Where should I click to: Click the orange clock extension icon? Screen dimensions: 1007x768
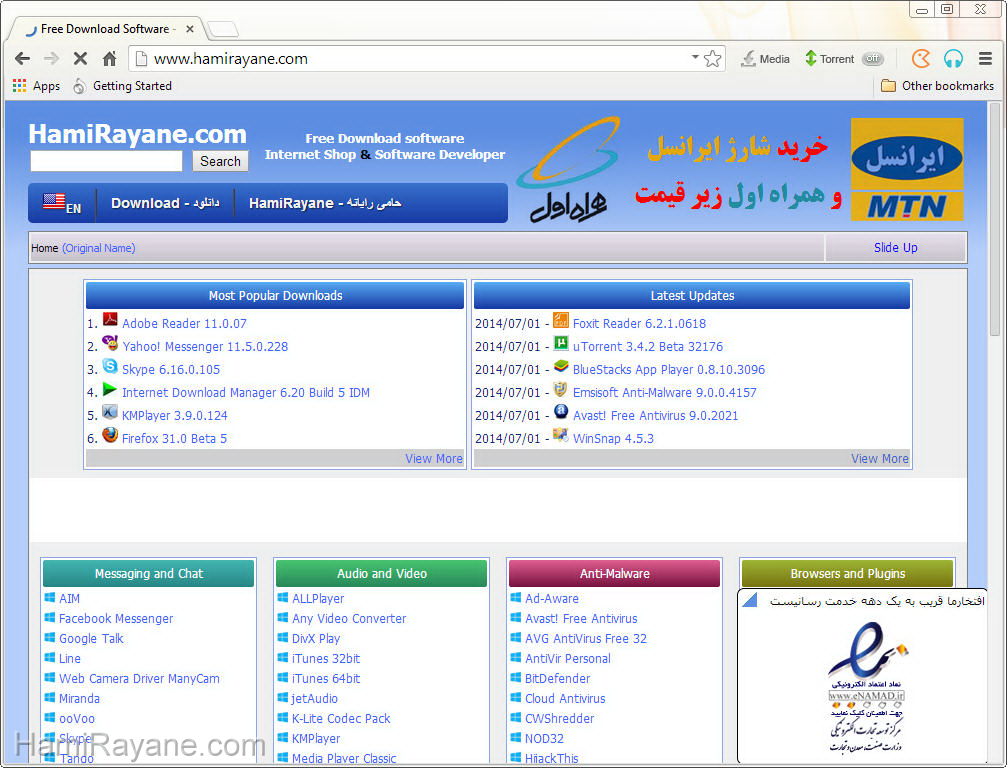coord(921,58)
